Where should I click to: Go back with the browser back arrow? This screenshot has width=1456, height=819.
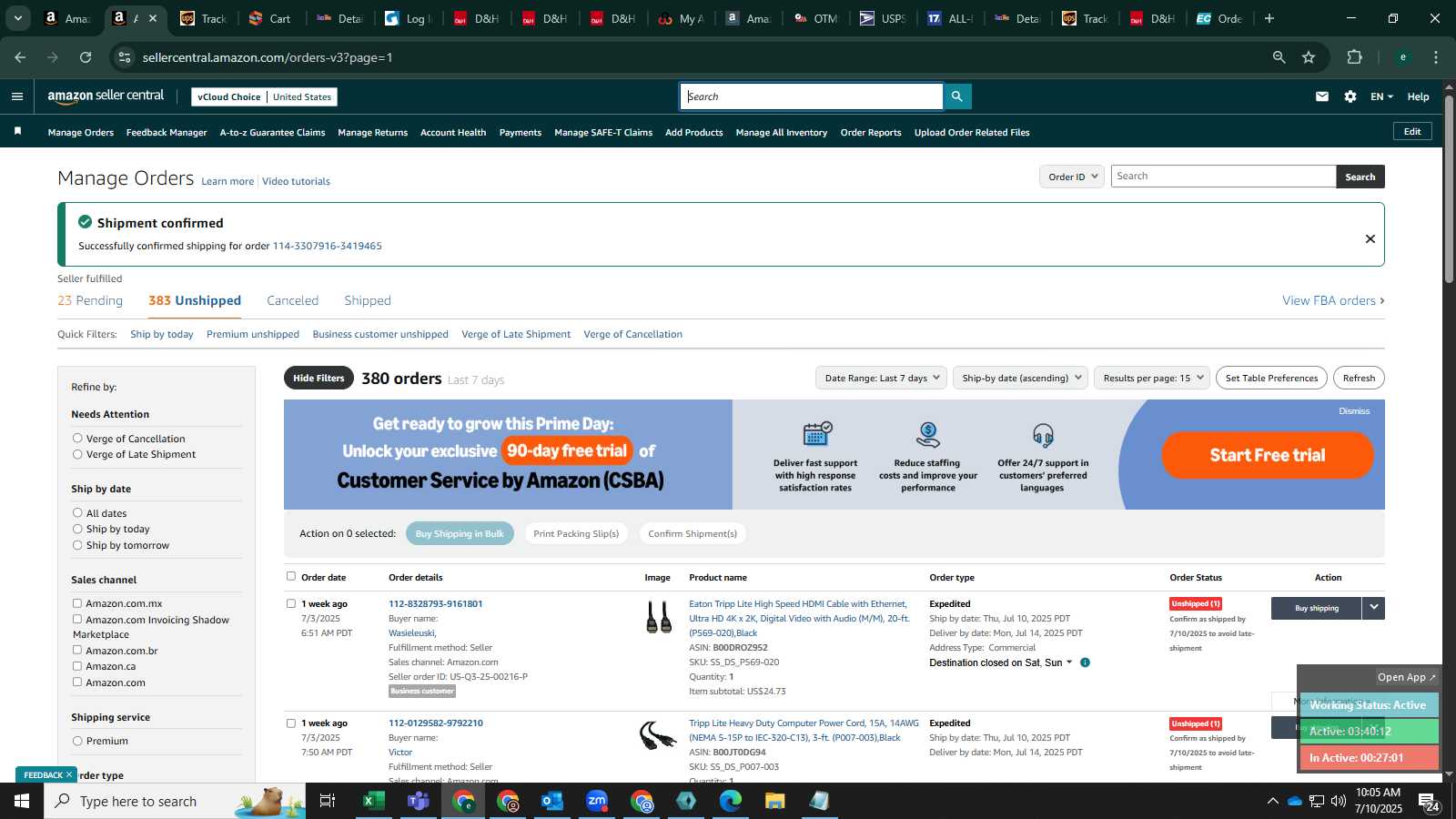pos(20,57)
